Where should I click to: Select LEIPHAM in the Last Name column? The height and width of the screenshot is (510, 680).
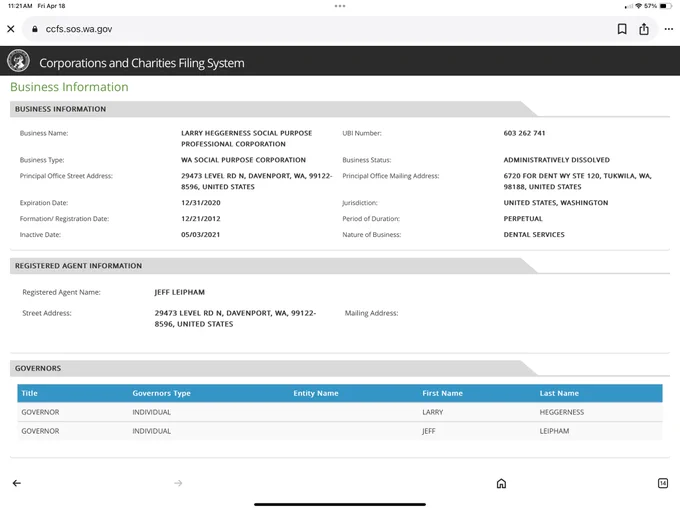(x=554, y=431)
